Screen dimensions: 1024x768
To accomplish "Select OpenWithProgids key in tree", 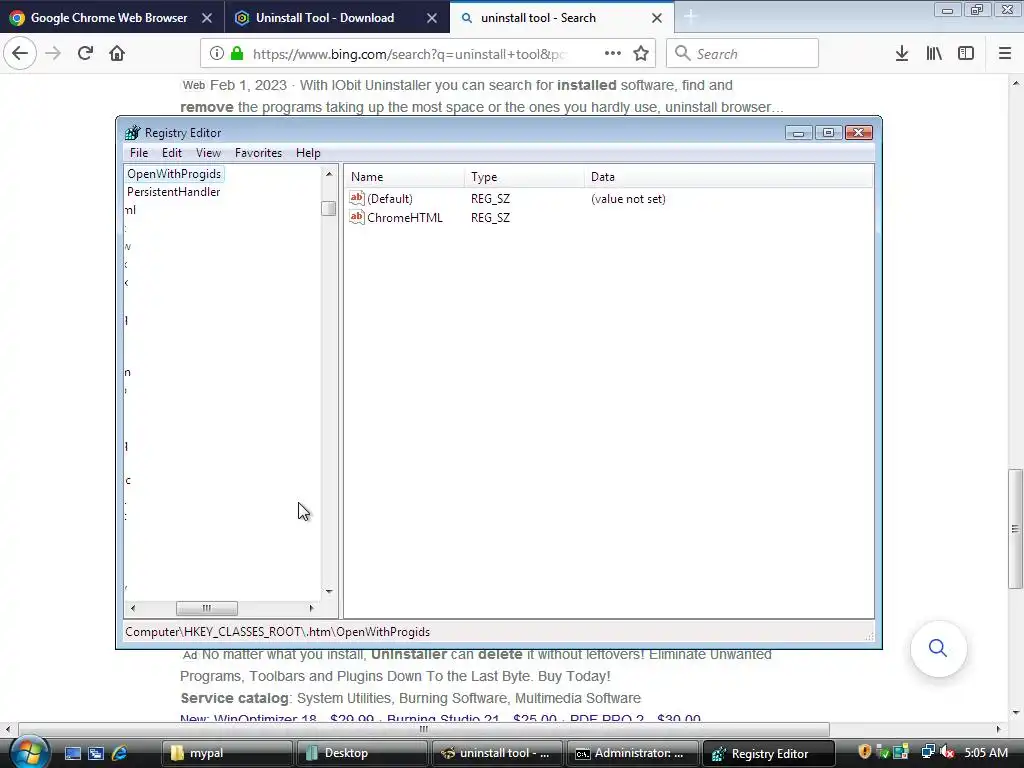I will [x=174, y=174].
